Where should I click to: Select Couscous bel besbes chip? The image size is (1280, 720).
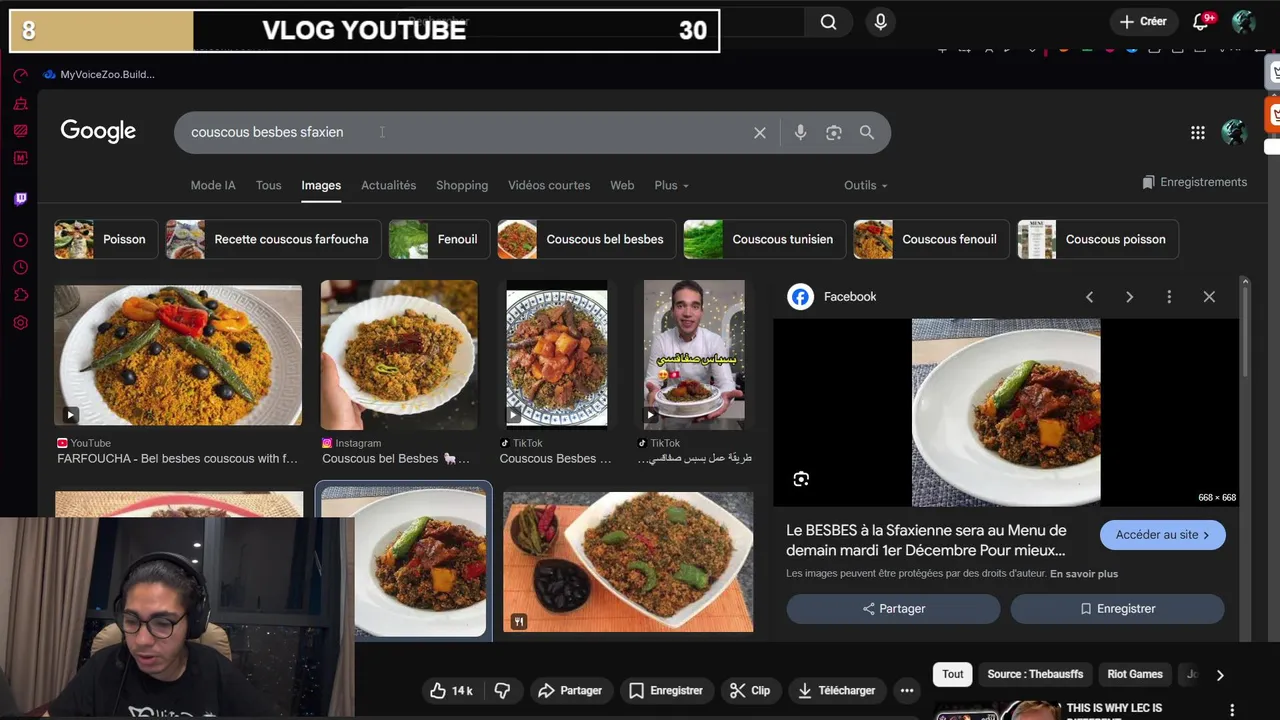click(x=586, y=239)
